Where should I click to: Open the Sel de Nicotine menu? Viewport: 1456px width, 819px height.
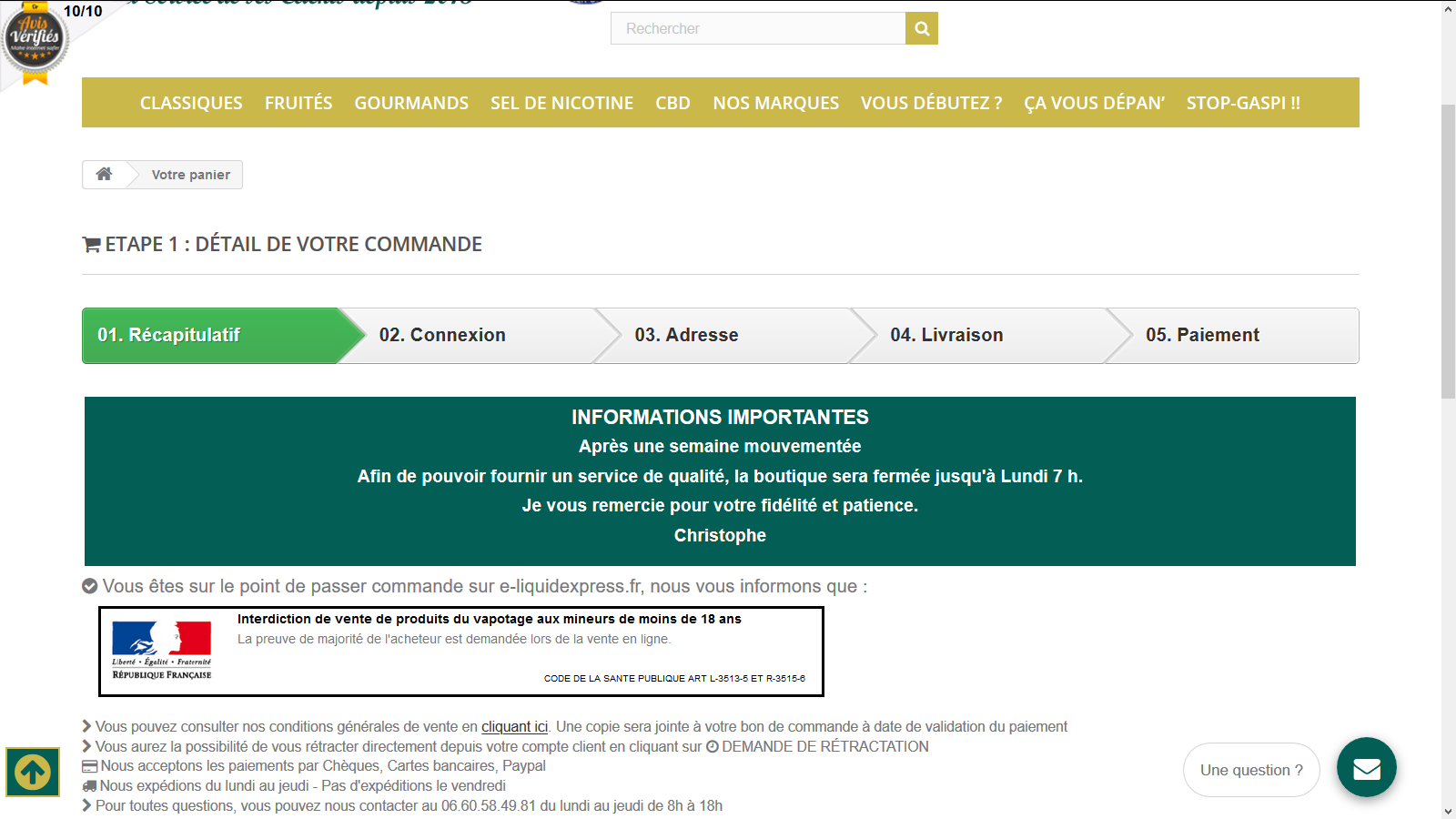click(561, 103)
